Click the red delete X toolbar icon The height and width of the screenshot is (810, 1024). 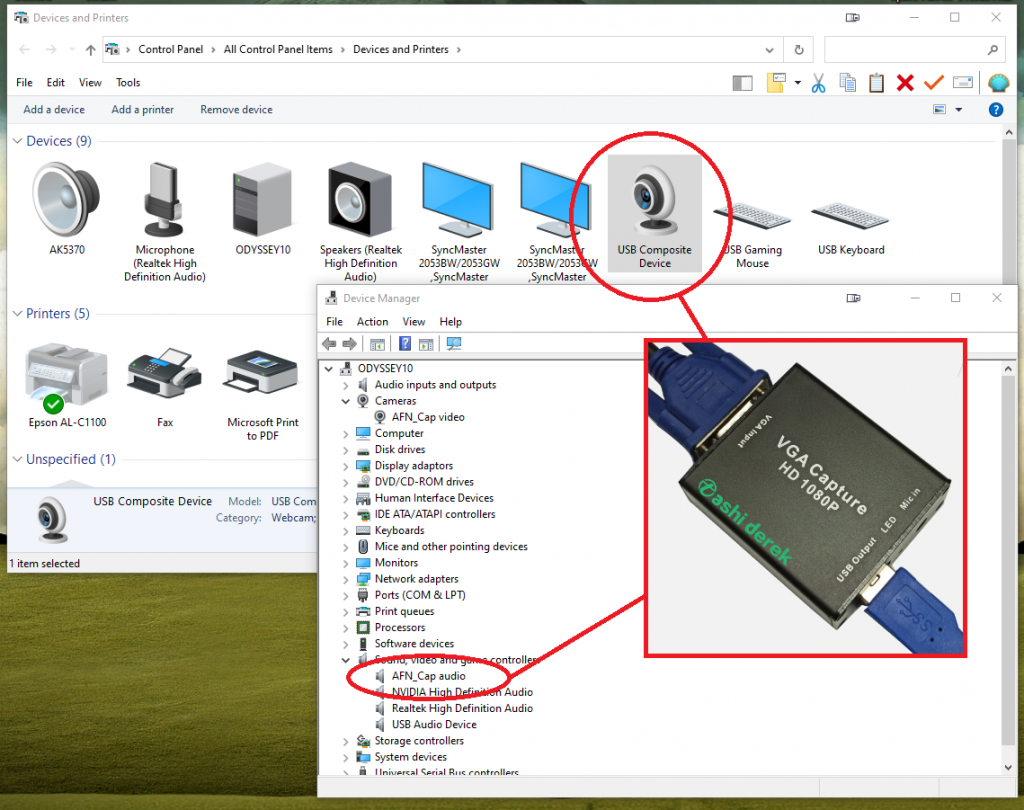point(905,83)
